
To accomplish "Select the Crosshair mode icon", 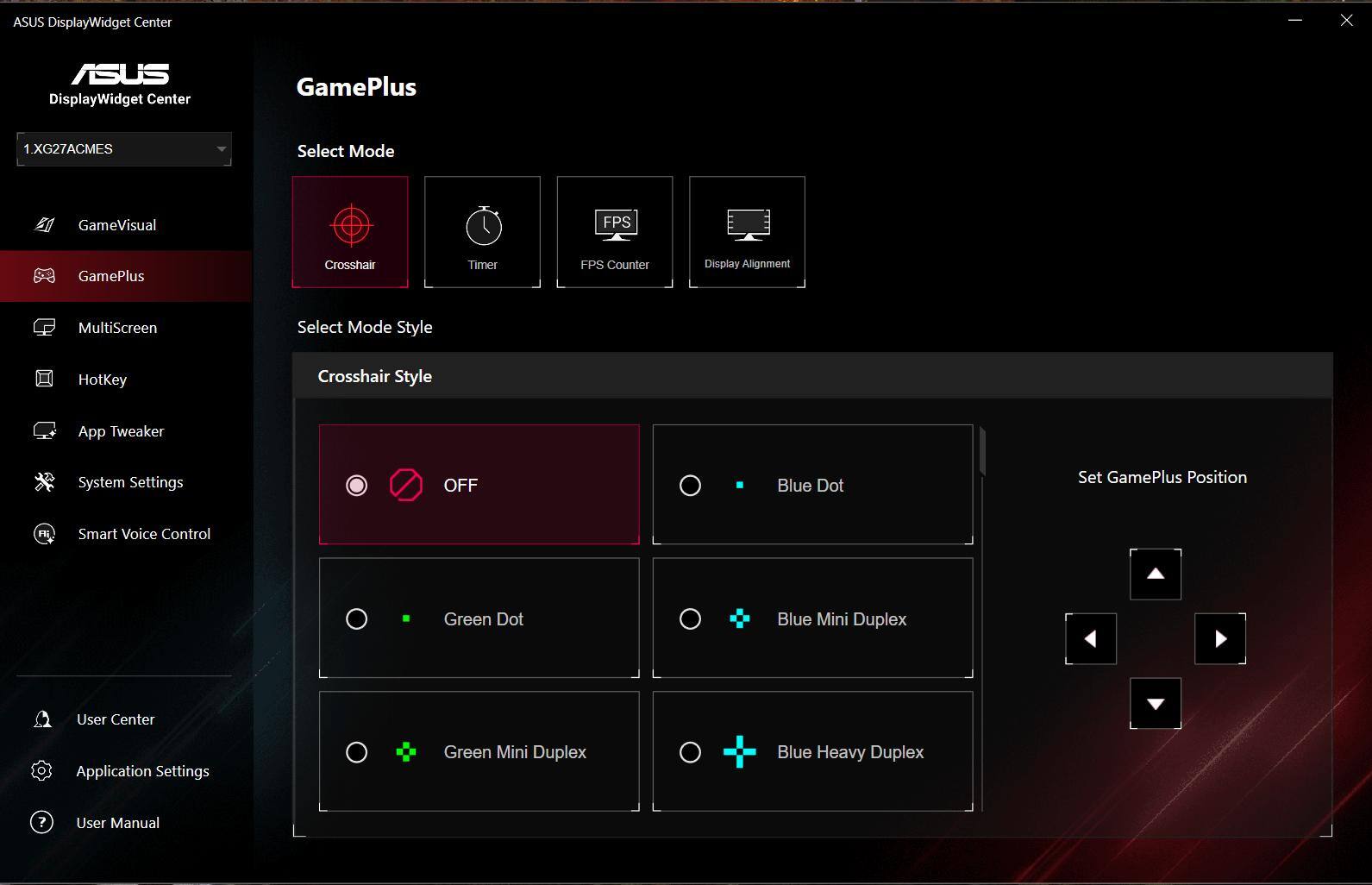I will [350, 231].
